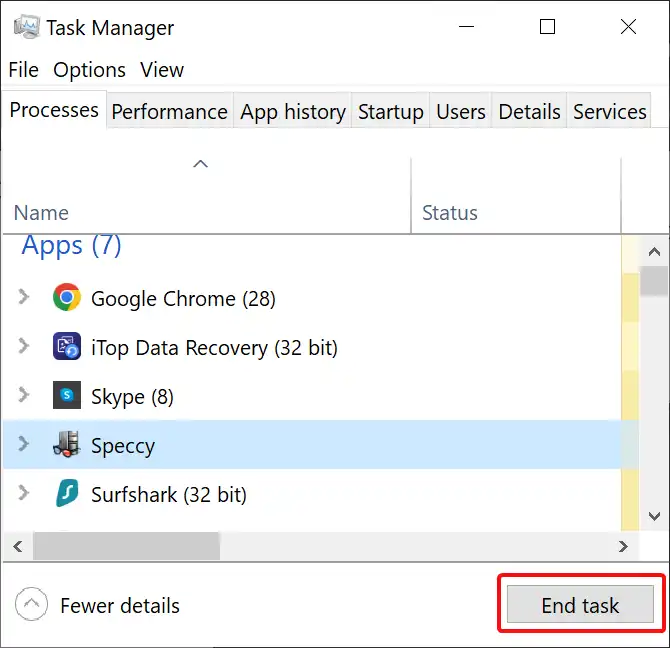Switch to the Performance tab
670x648 pixels.
coord(170,111)
